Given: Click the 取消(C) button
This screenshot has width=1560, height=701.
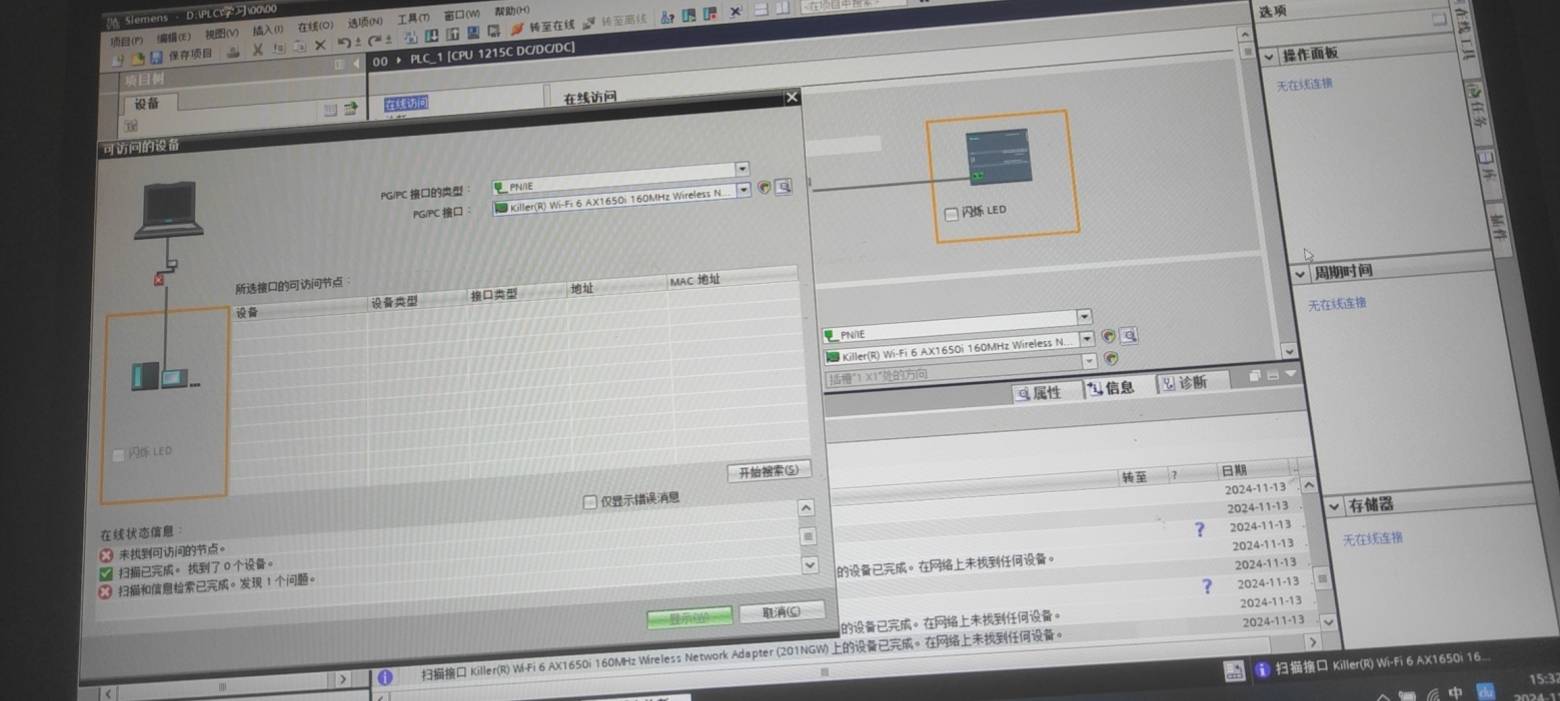Looking at the screenshot, I should pos(782,612).
